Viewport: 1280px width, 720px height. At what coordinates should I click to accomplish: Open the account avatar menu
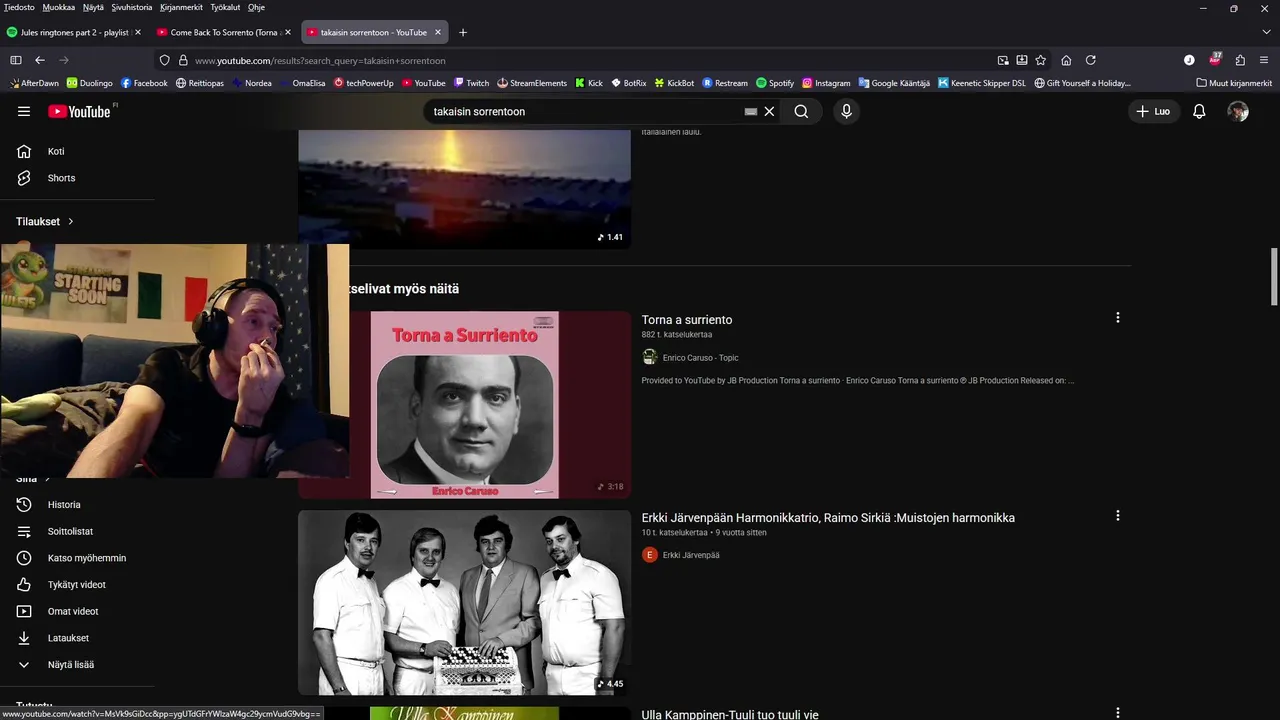click(x=1238, y=111)
